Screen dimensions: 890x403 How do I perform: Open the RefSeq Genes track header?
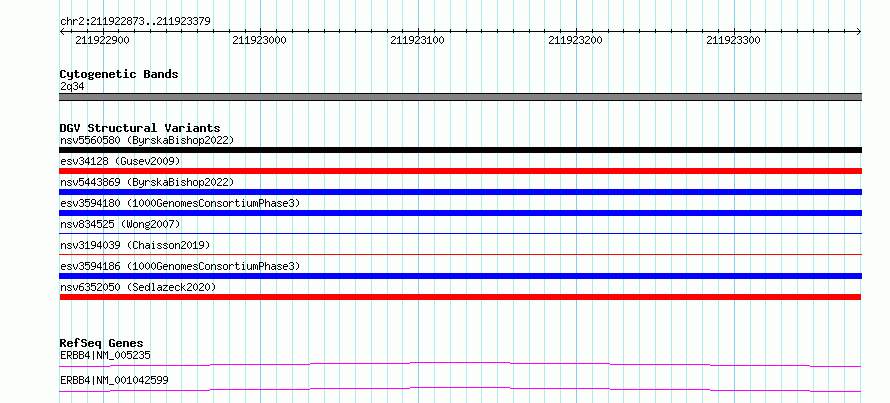[102, 343]
